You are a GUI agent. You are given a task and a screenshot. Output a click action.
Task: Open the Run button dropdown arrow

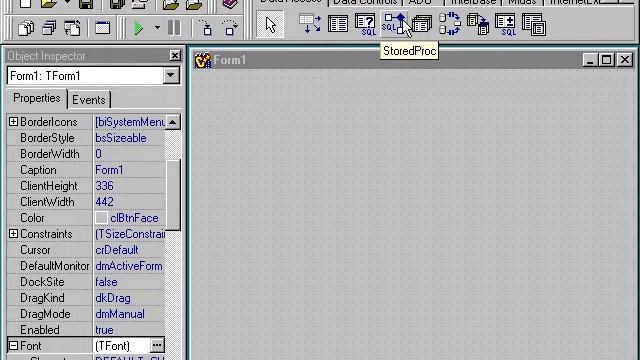pyautogui.click(x=157, y=28)
